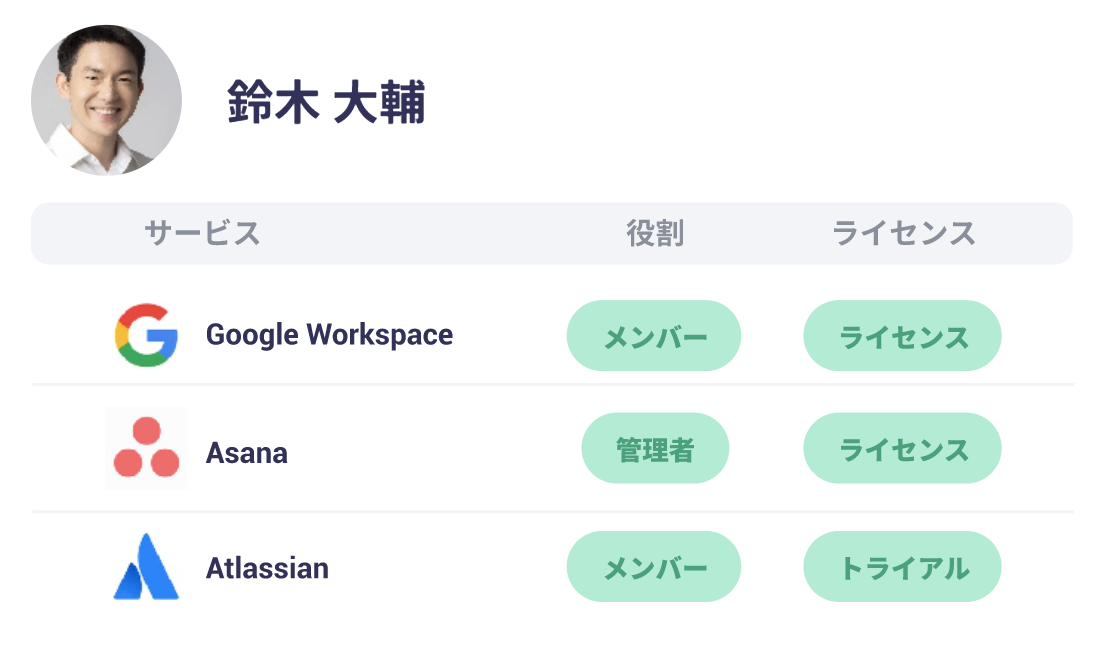Open 鈴木 大輔's profile photo
The width and height of the screenshot is (1100, 660).
pos(107,100)
